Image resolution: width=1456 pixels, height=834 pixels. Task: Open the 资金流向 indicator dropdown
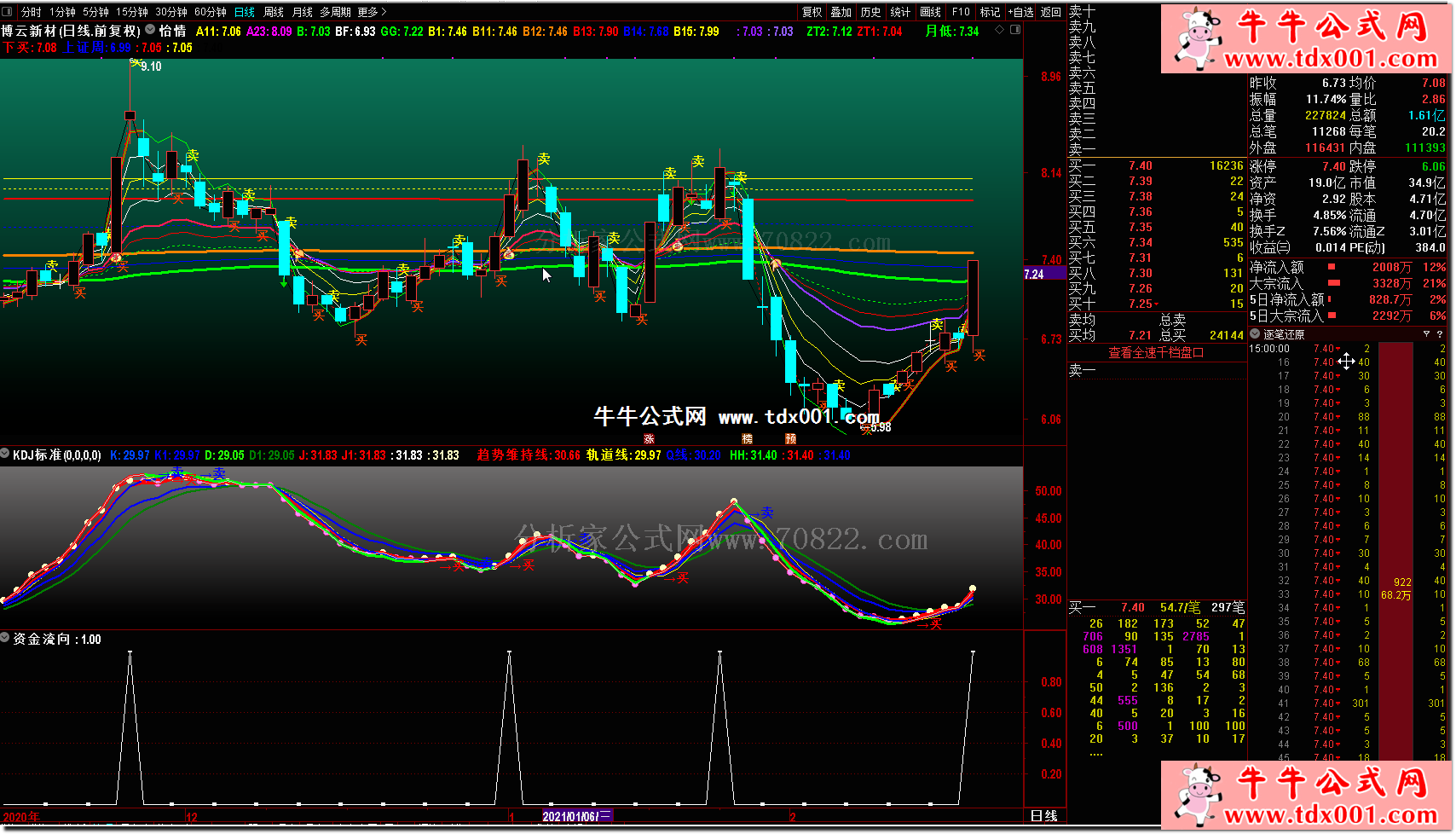(x=5, y=638)
